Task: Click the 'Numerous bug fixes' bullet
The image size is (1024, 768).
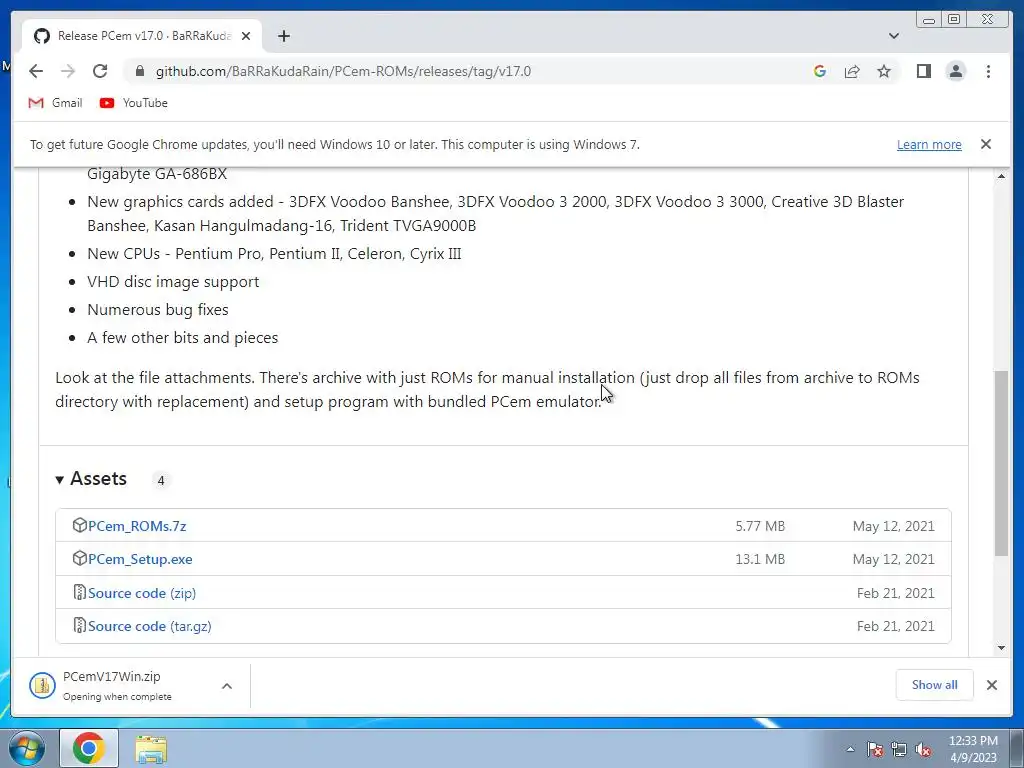Action: point(157,310)
